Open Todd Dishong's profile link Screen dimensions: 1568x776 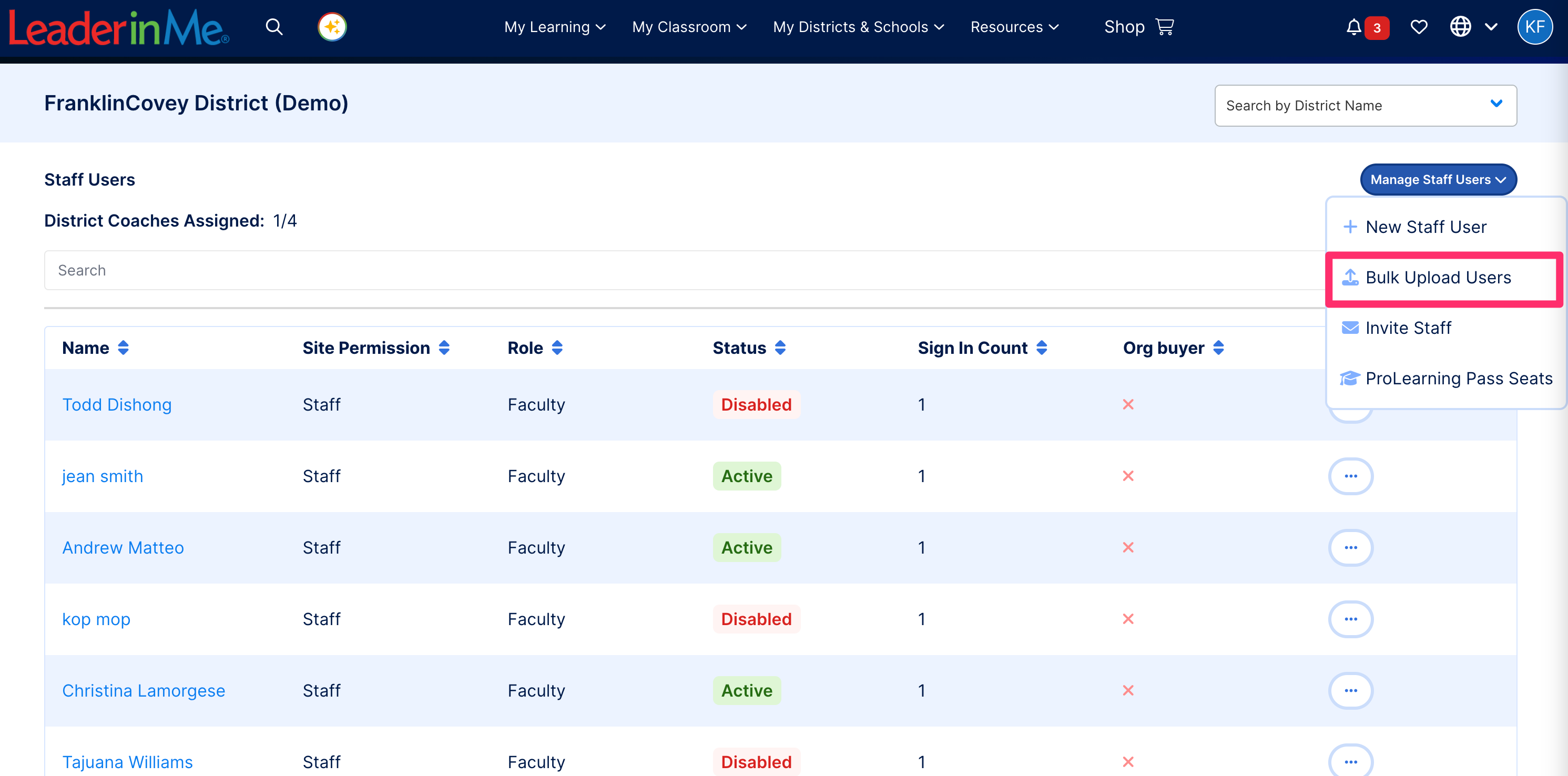coord(117,405)
